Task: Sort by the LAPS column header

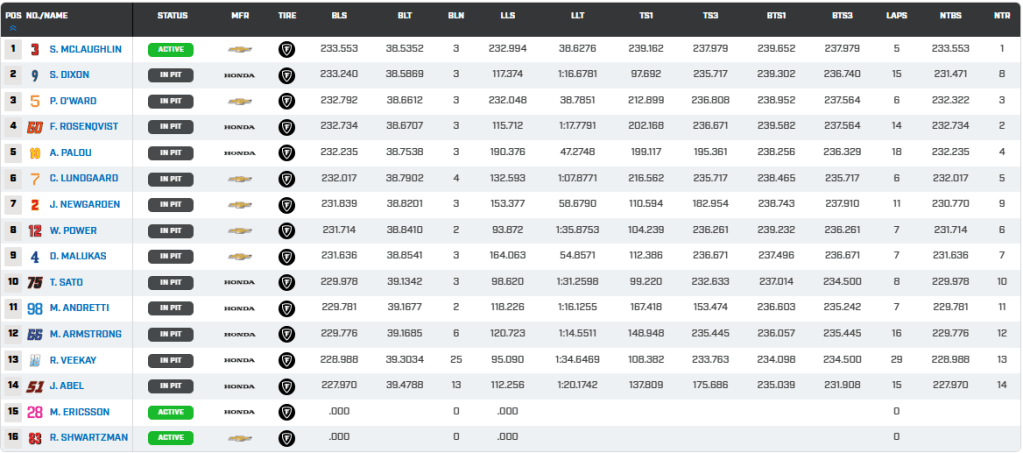Action: 896,15
